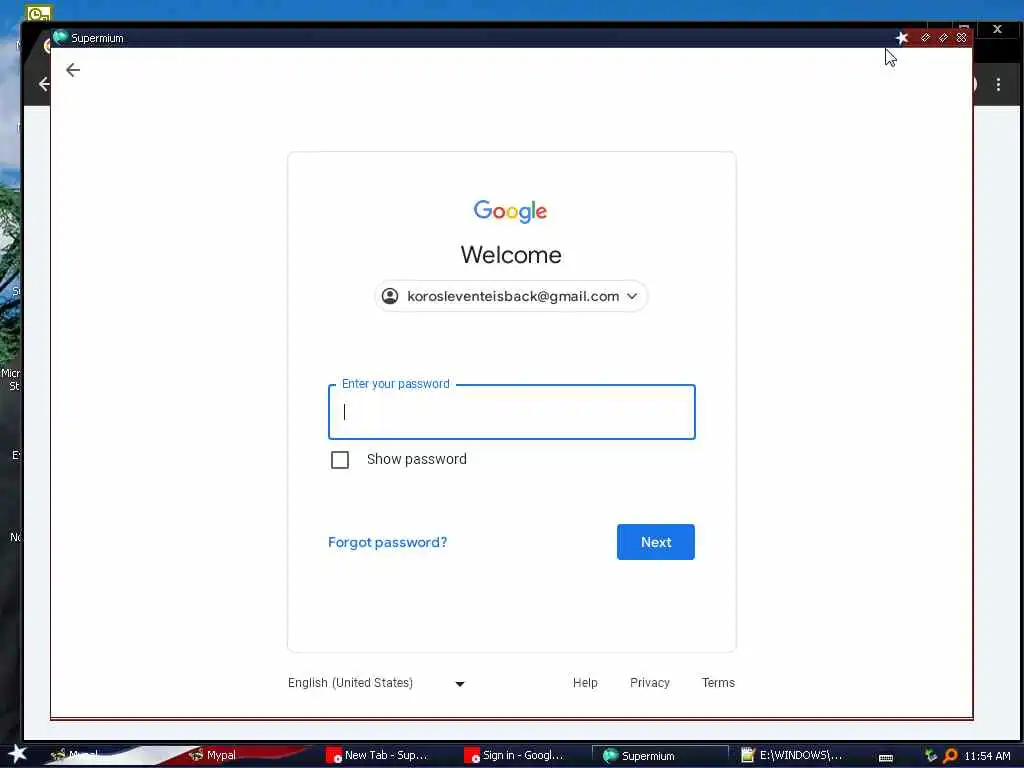The image size is (1024, 768).
Task: Click the Google logo
Action: coord(511,211)
